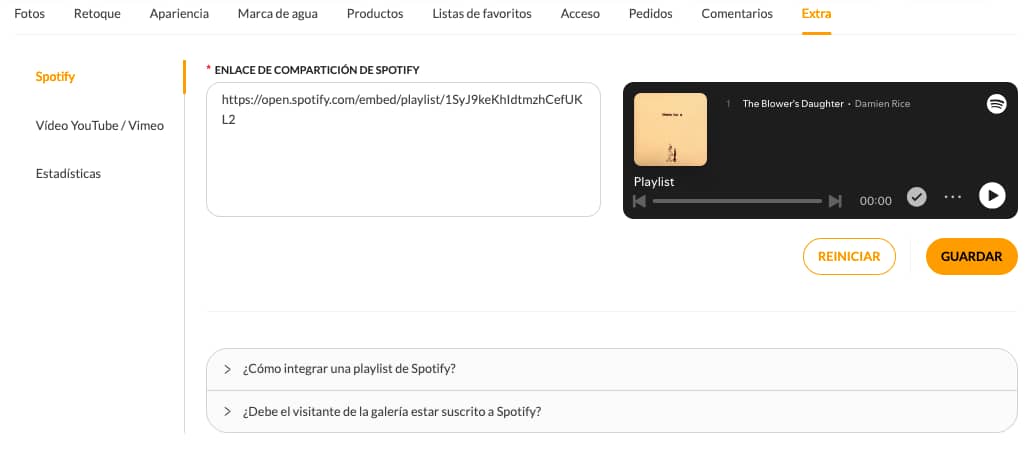
Task: Open the Pedidos tab
Action: coord(651,14)
